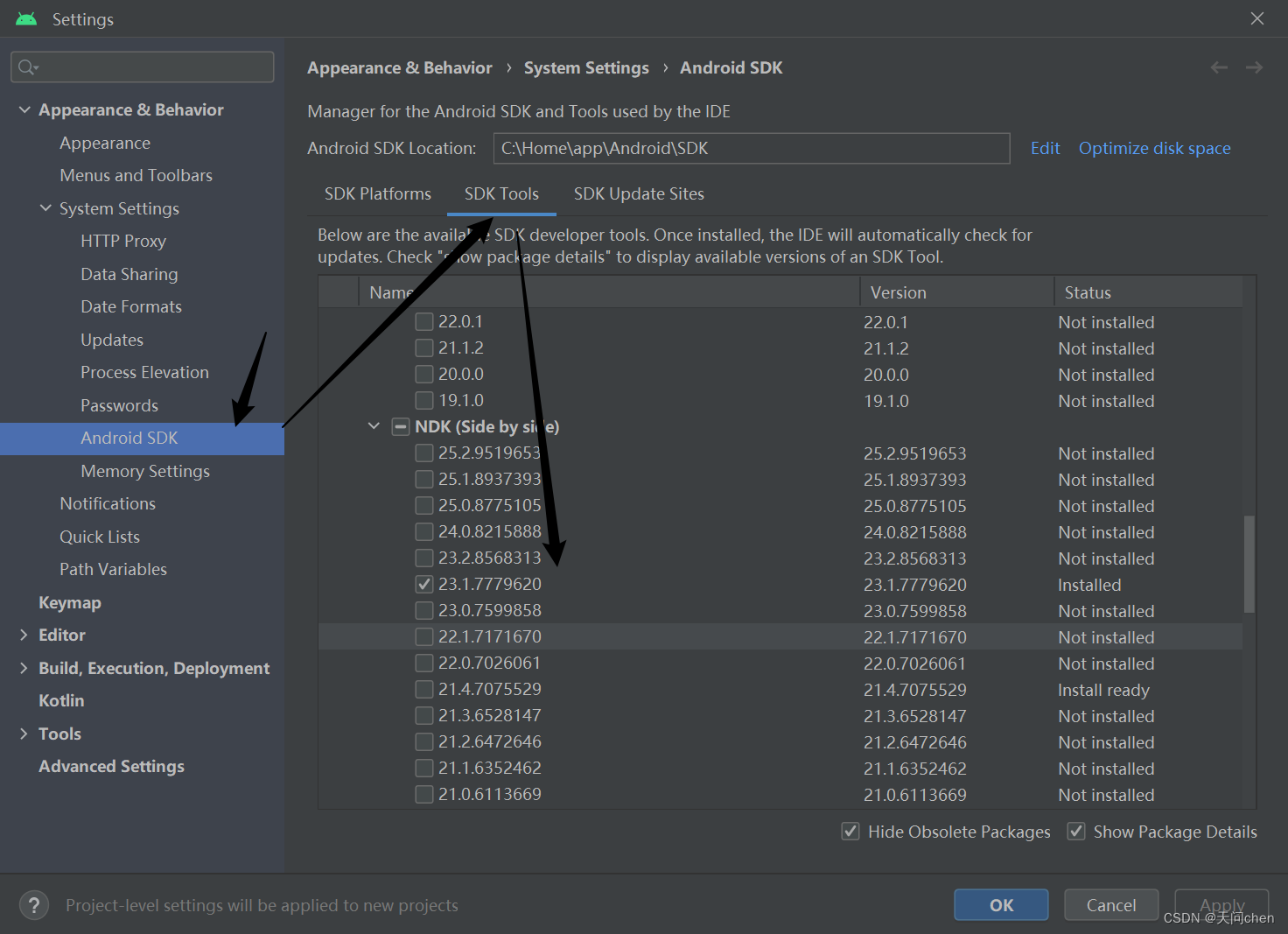Collapse the Appearance & Behavior section

(x=24, y=109)
